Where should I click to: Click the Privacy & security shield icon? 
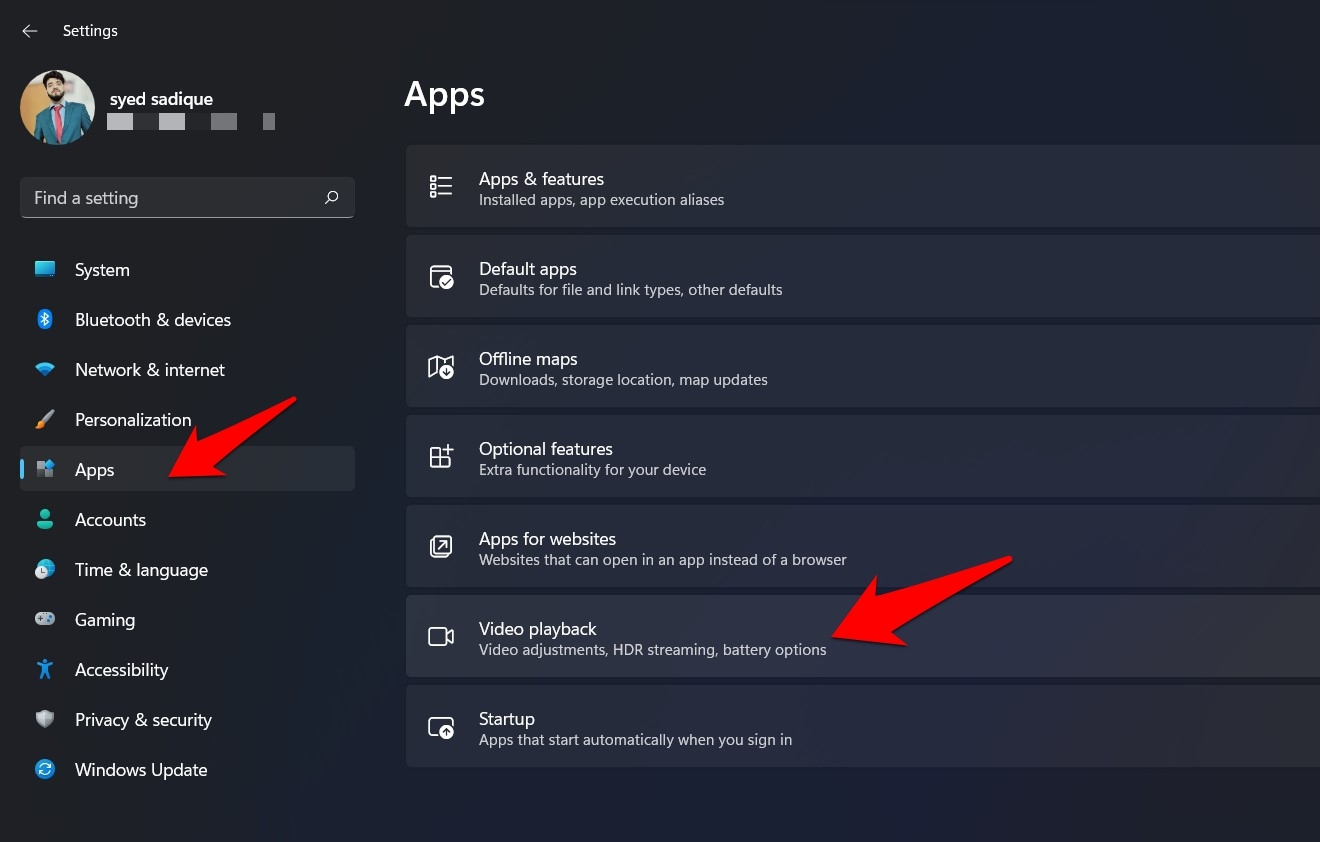pyautogui.click(x=45, y=720)
